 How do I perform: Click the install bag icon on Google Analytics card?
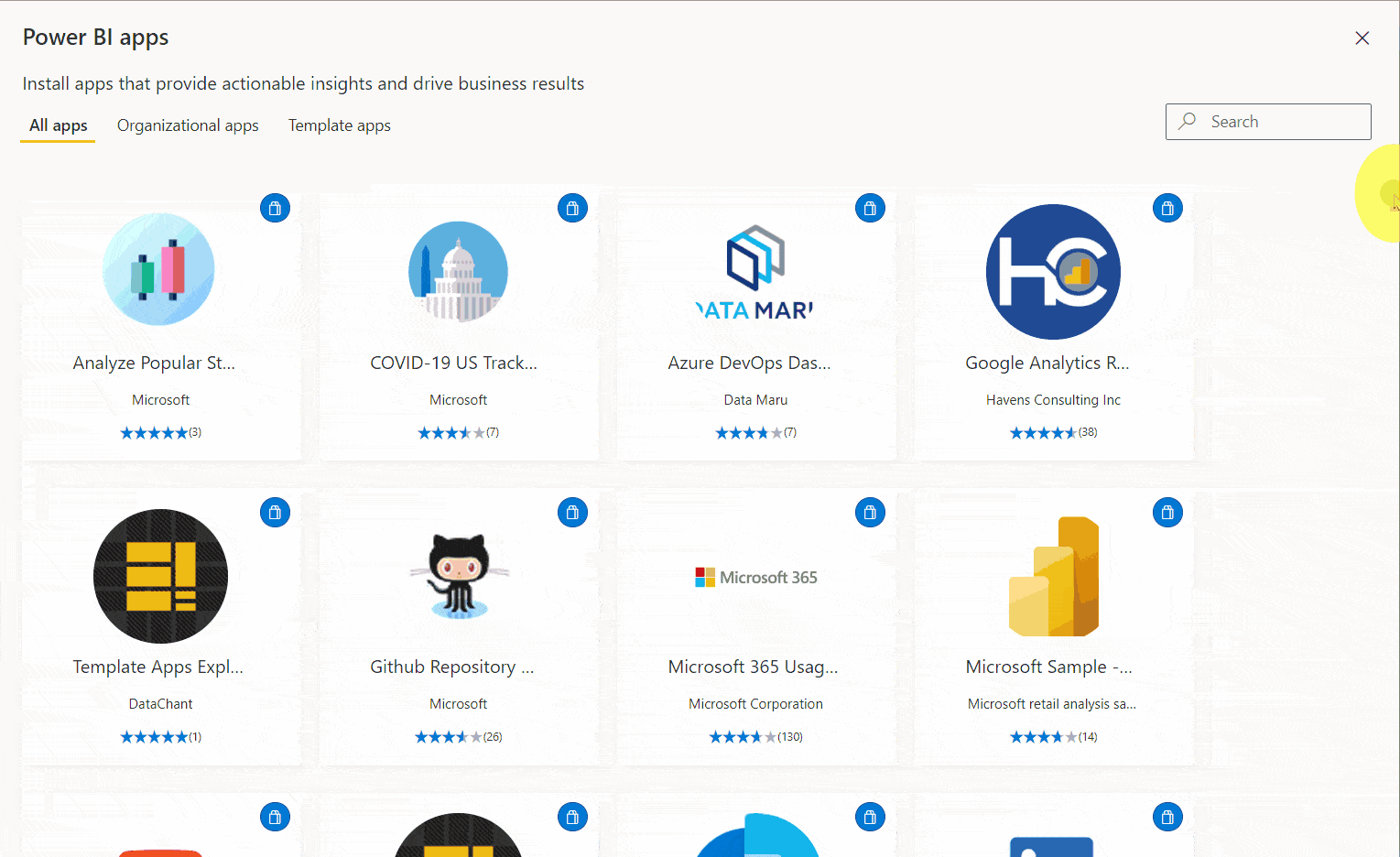tap(1167, 208)
